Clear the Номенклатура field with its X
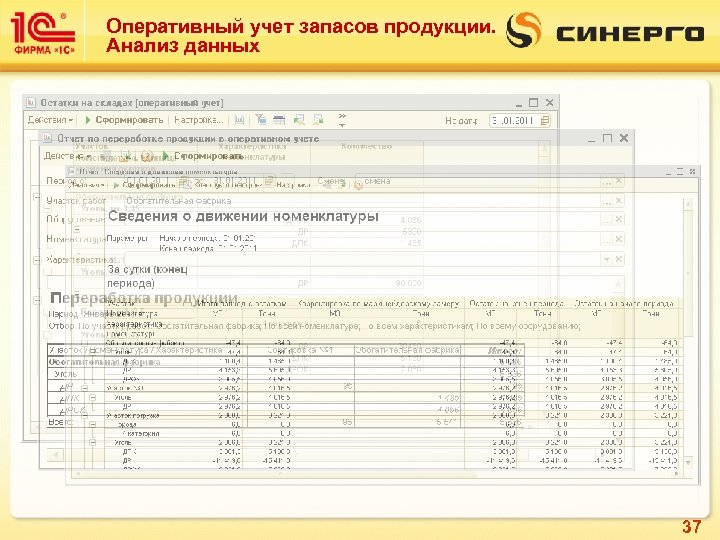This screenshot has height=540, width=720. coord(619,239)
